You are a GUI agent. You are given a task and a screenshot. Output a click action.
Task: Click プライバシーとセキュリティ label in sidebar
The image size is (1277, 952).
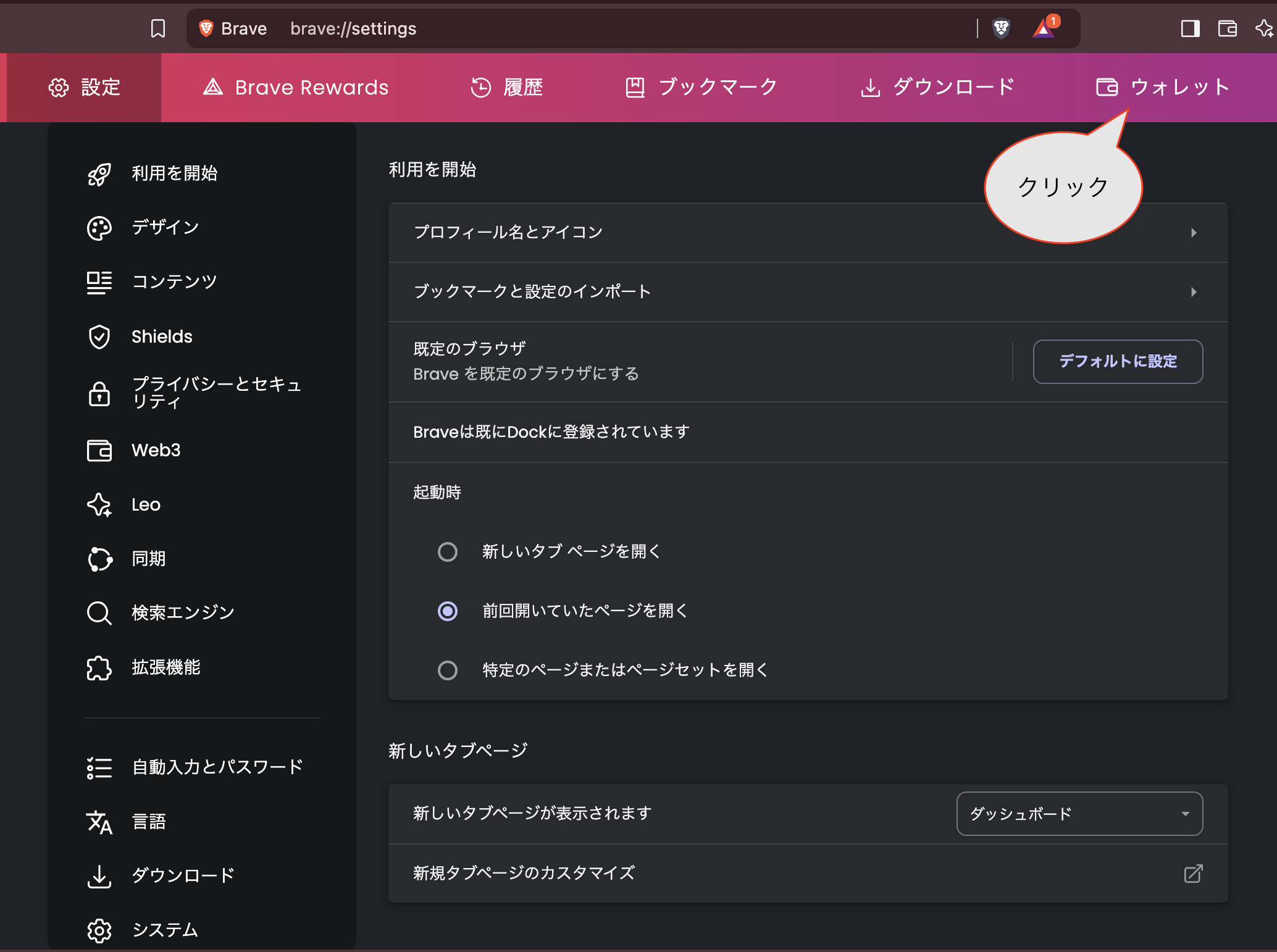coord(217,393)
